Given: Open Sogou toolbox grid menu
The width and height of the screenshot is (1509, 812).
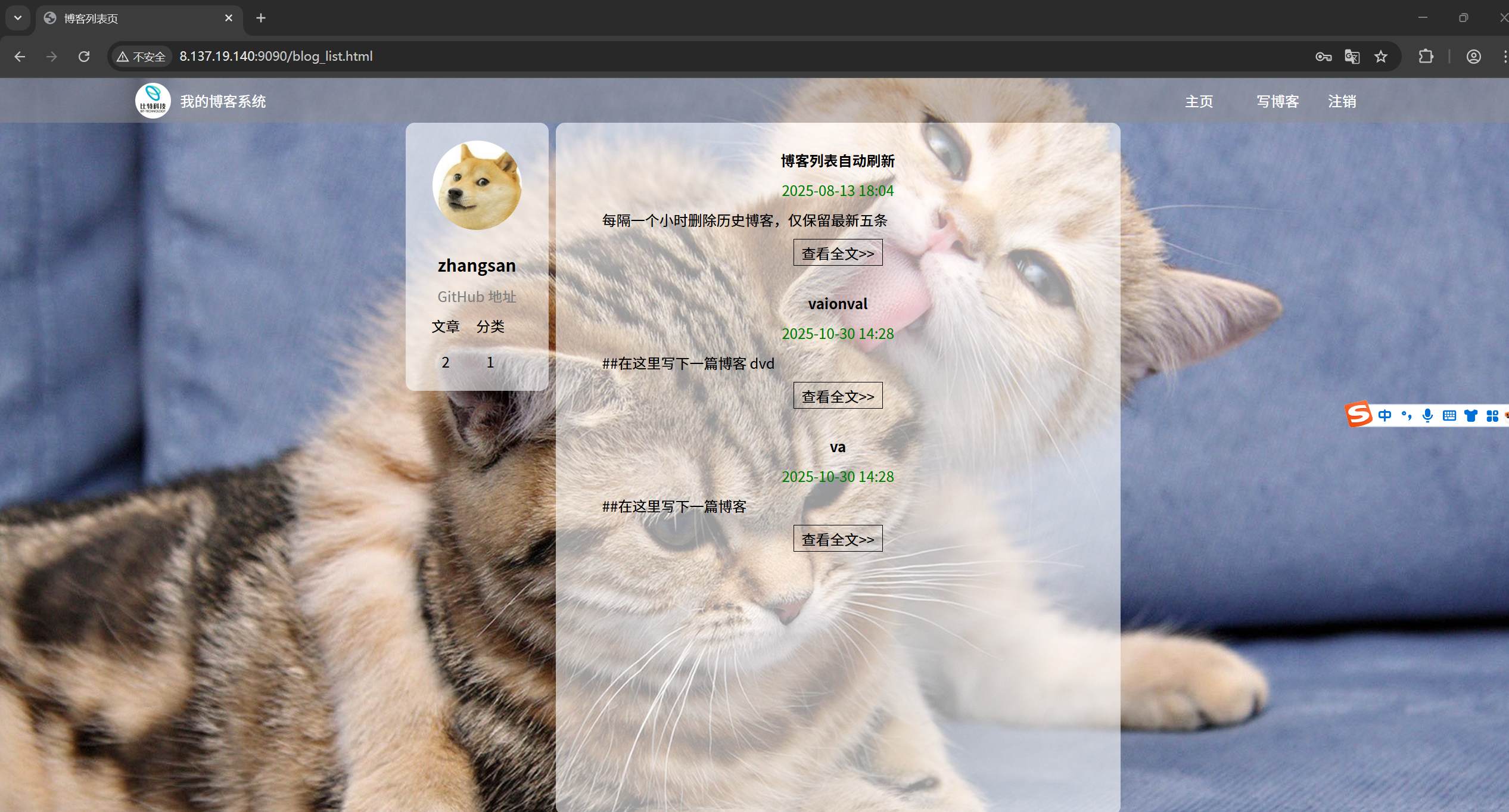Looking at the screenshot, I should pos(1492,415).
